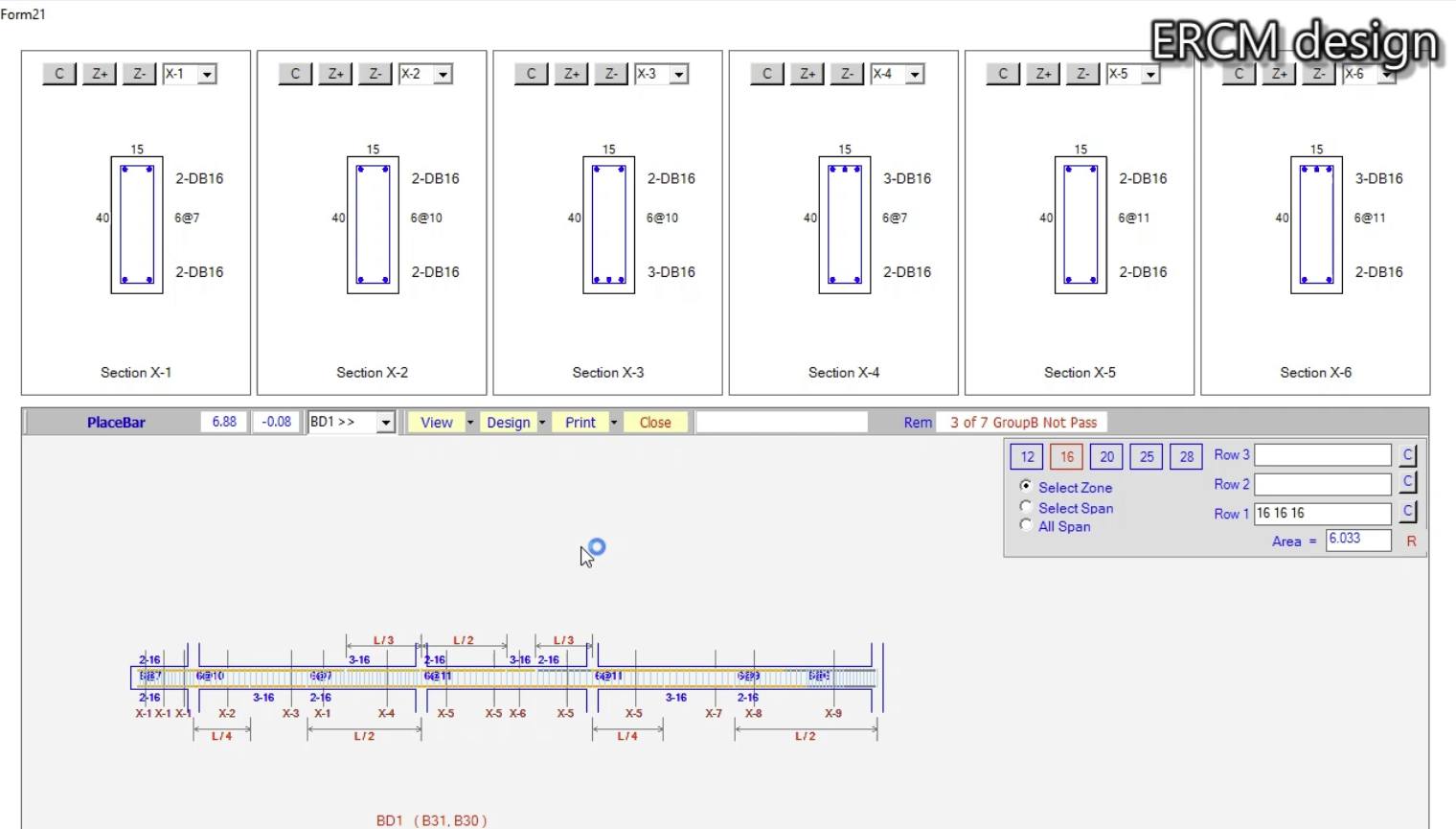
Task: Click the Row 3 input field
Action: 1323,455
